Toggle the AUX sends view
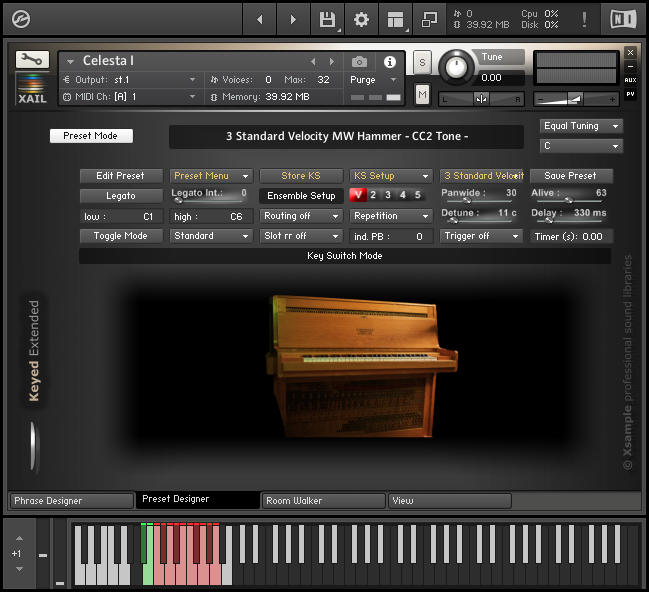This screenshot has height=592, width=649. pos(630,80)
